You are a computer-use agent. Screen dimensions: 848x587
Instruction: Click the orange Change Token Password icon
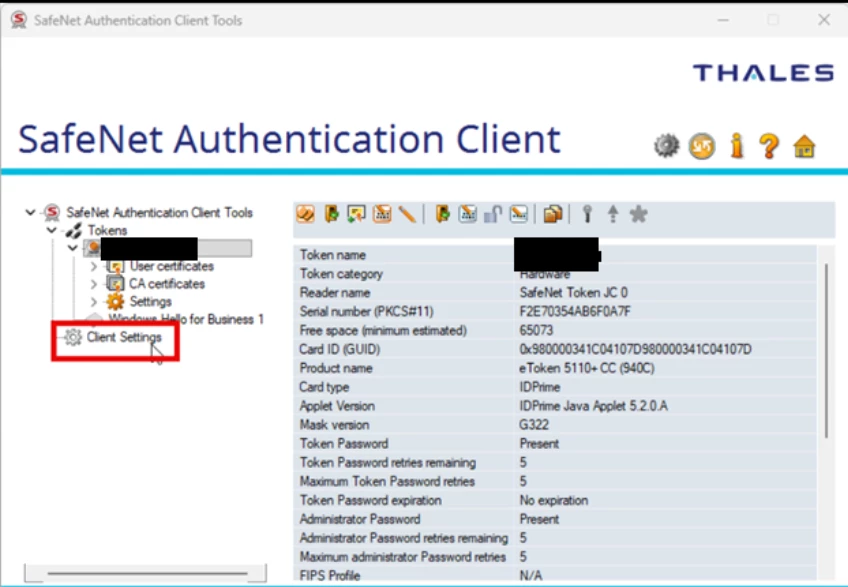382,214
